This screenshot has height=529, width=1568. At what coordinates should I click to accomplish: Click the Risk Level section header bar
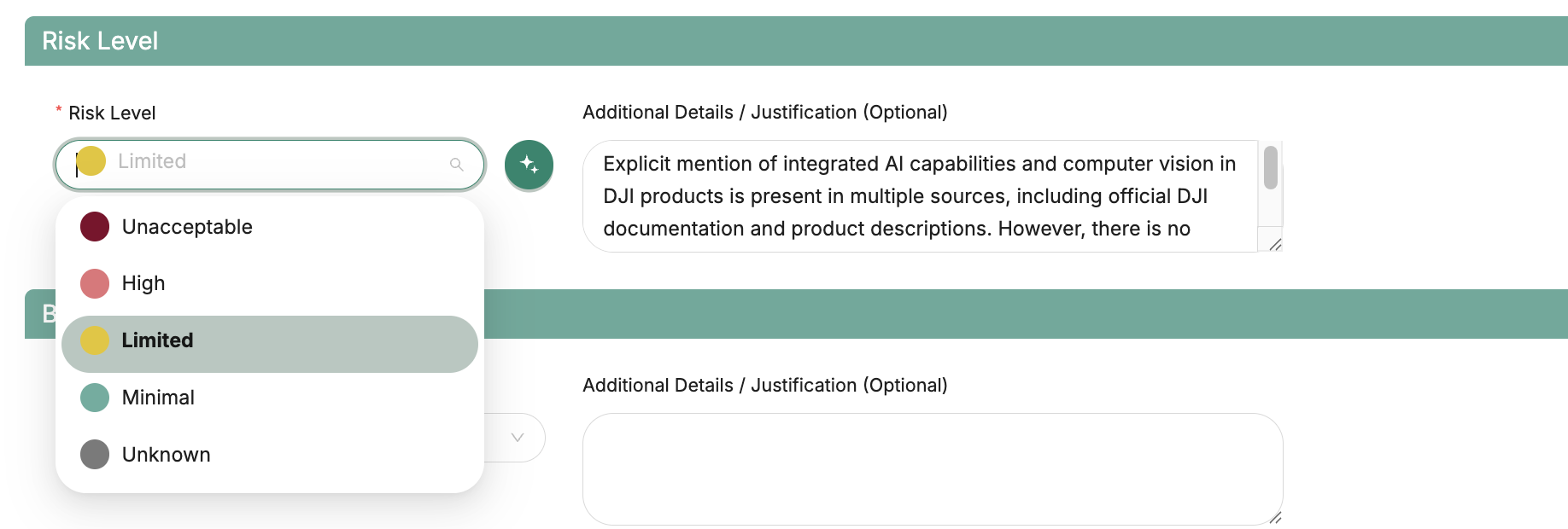click(794, 41)
